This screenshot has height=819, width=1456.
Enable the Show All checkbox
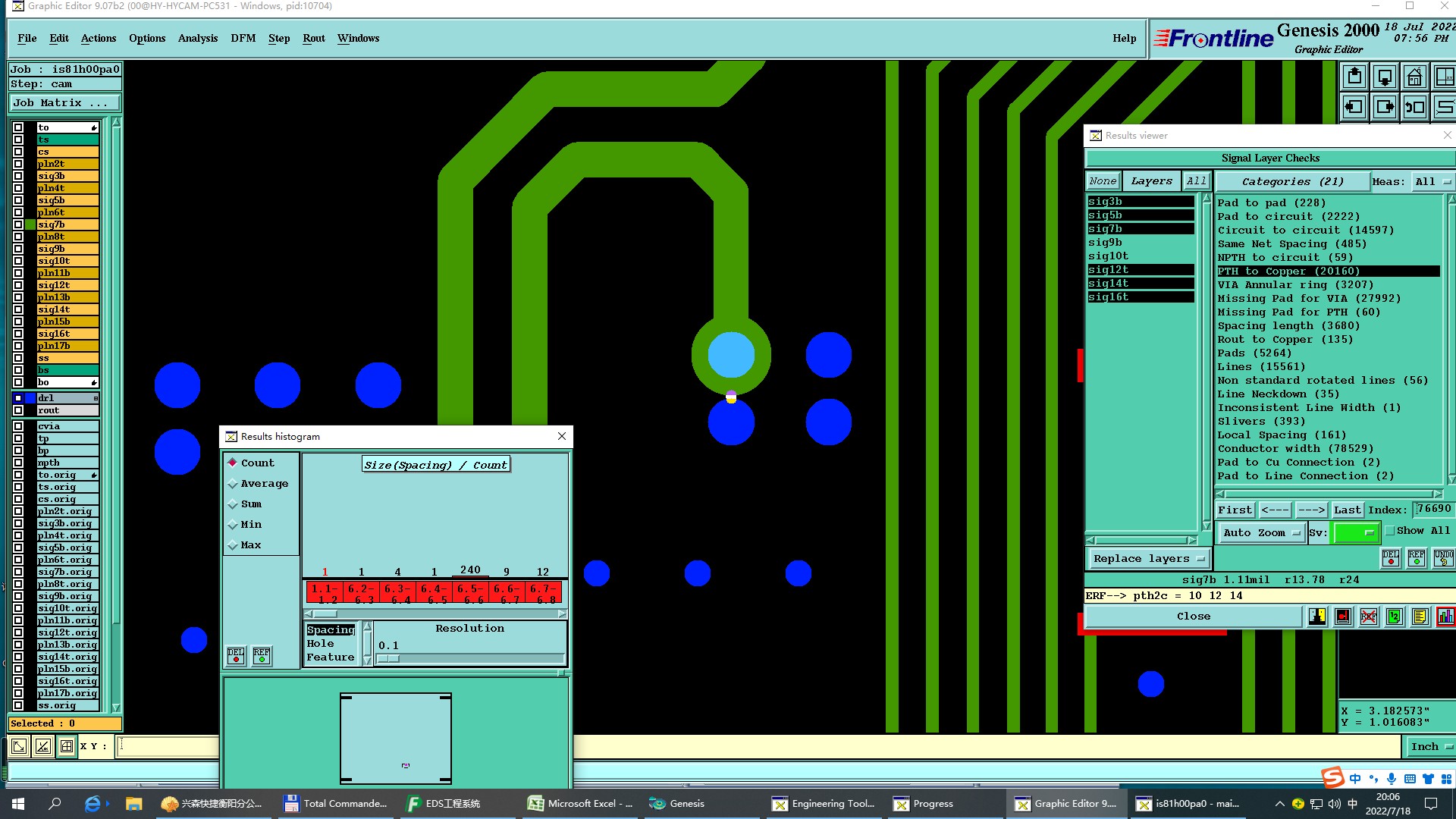pyautogui.click(x=1390, y=531)
